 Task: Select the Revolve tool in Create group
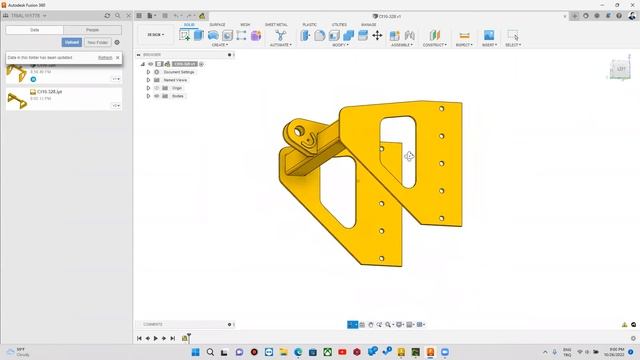(x=213, y=36)
